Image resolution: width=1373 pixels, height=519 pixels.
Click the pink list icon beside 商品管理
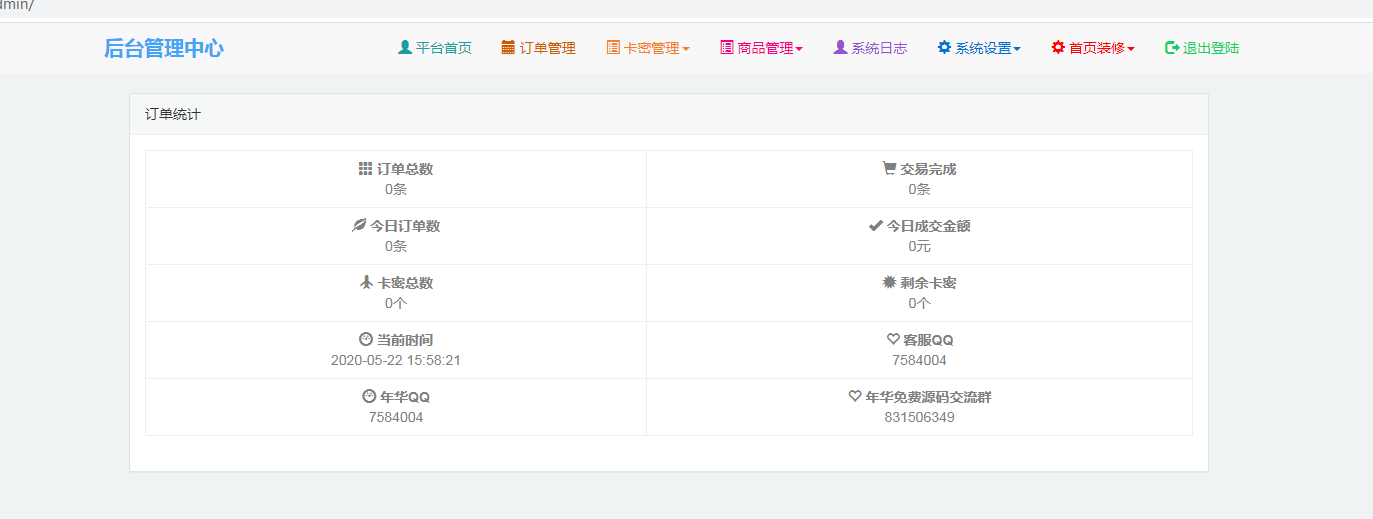(727, 47)
